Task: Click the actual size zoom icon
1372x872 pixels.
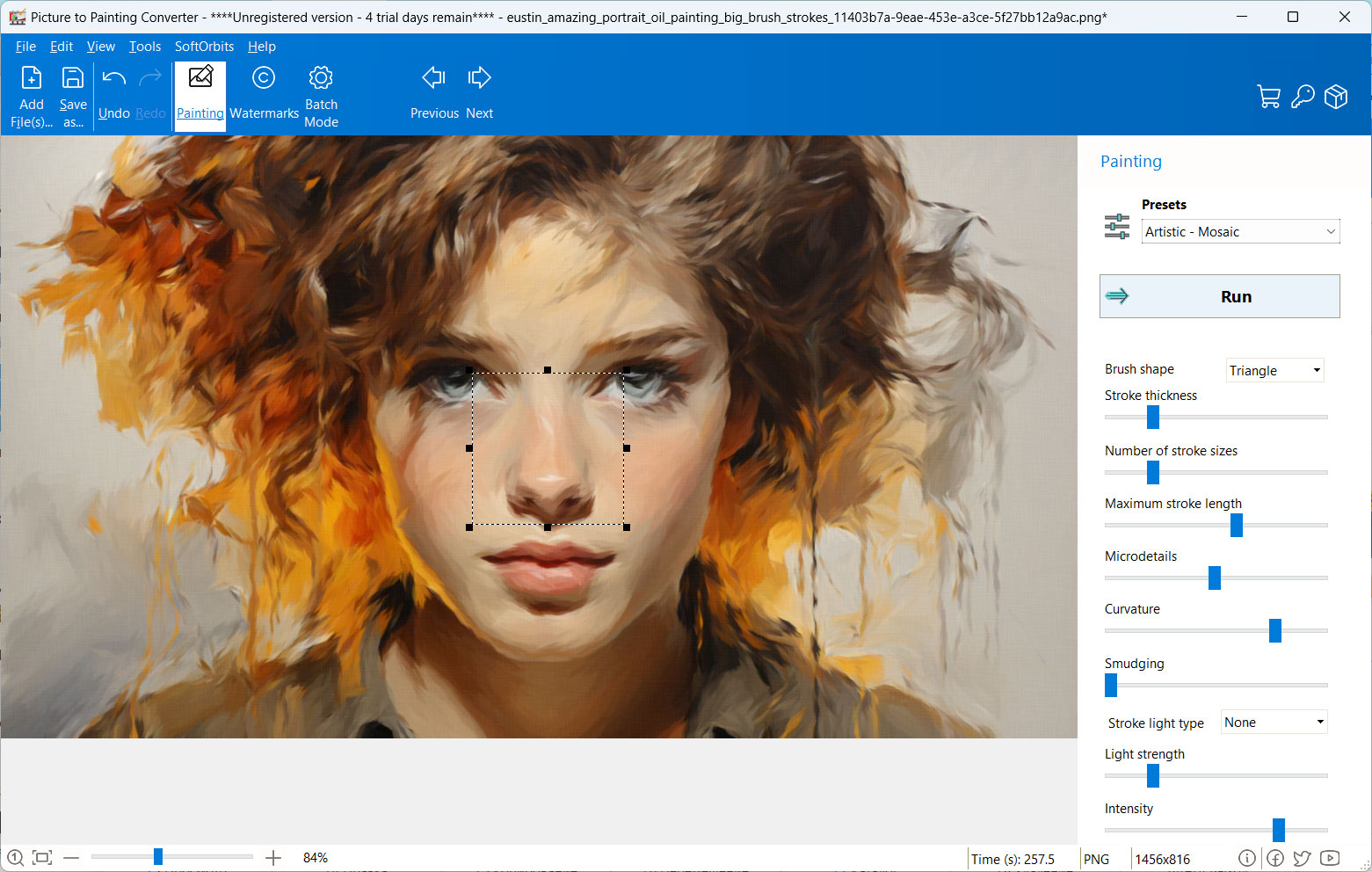Action: coord(15,857)
